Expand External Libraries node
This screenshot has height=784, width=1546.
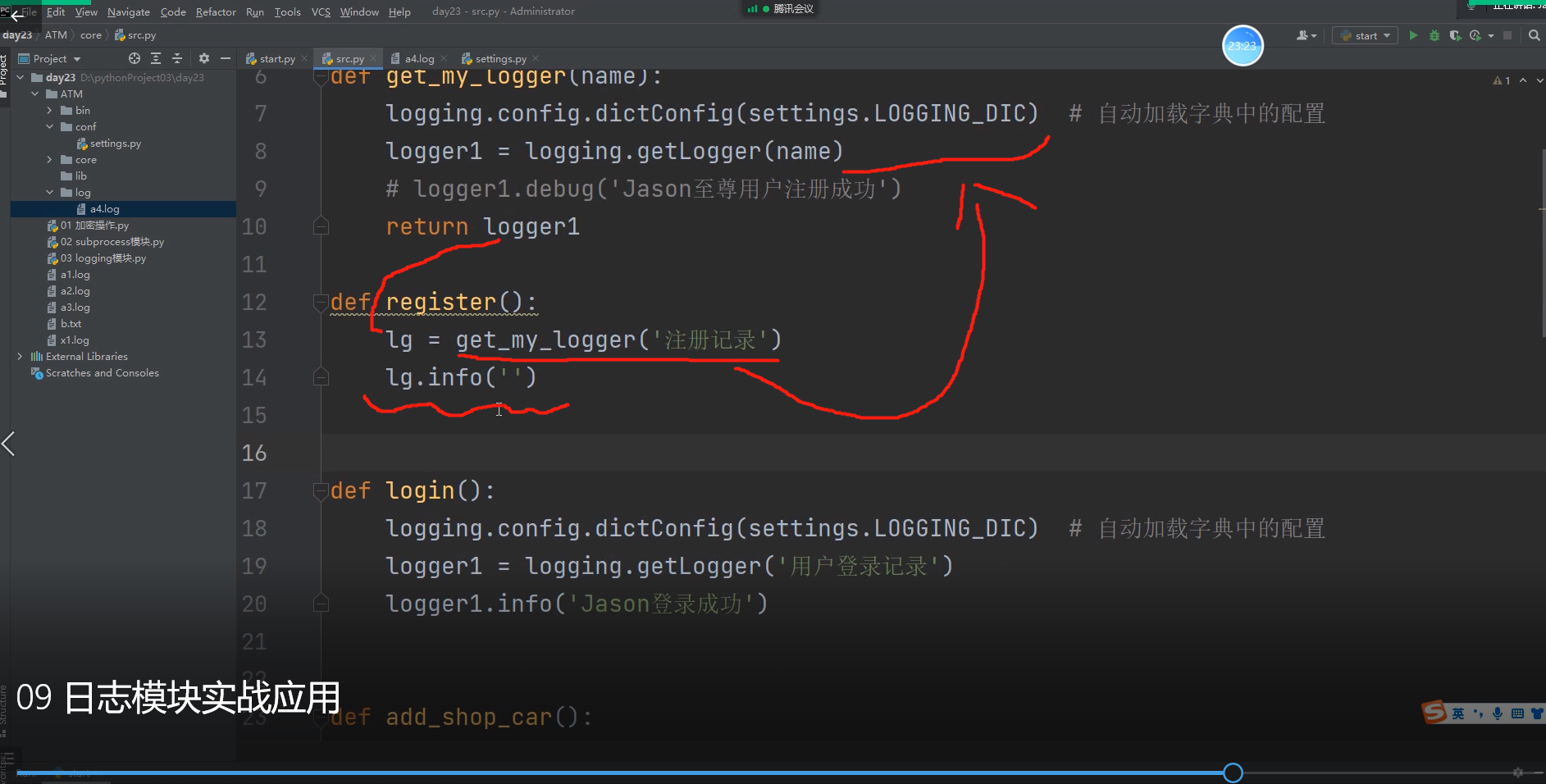click(x=20, y=356)
